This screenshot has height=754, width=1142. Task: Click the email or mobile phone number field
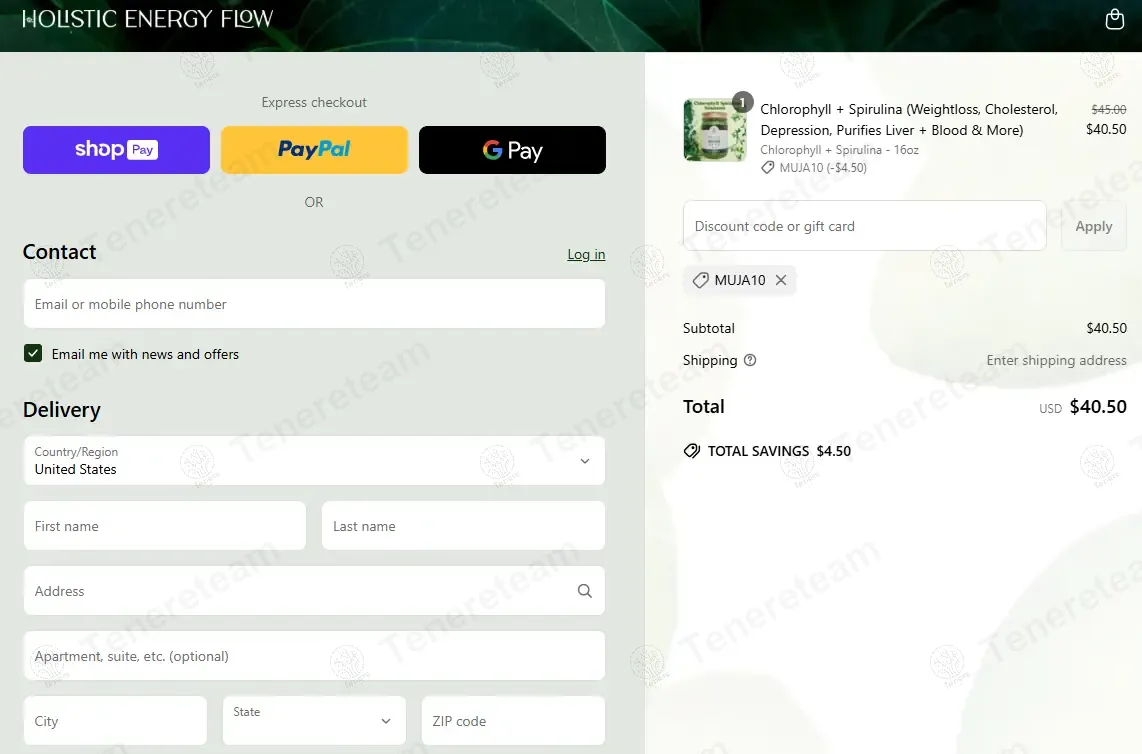314,304
